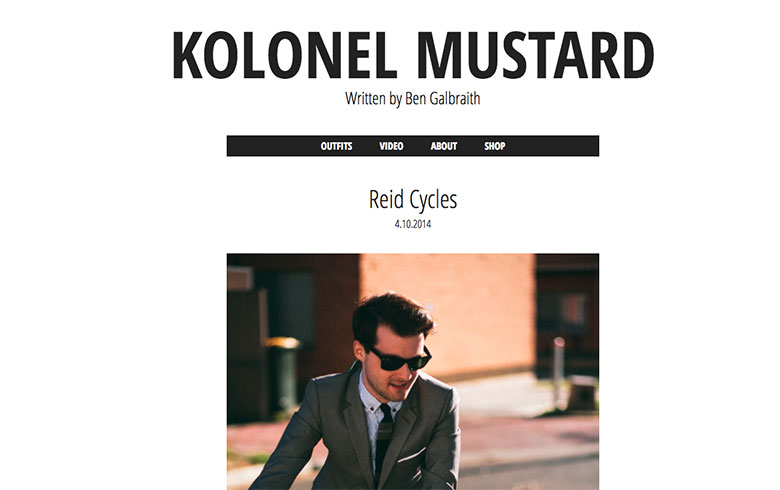Go to the VIDEO section
780x490 pixels.
pos(391,146)
